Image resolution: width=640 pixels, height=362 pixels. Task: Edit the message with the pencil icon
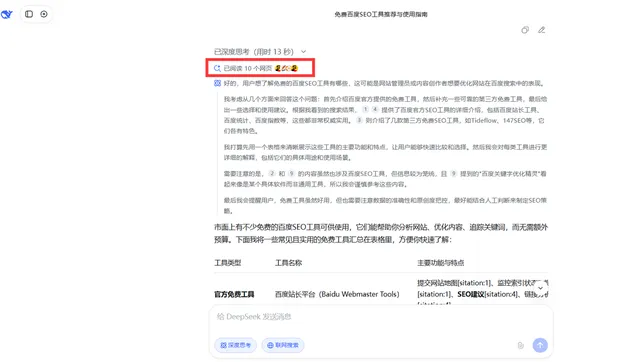coord(541,30)
